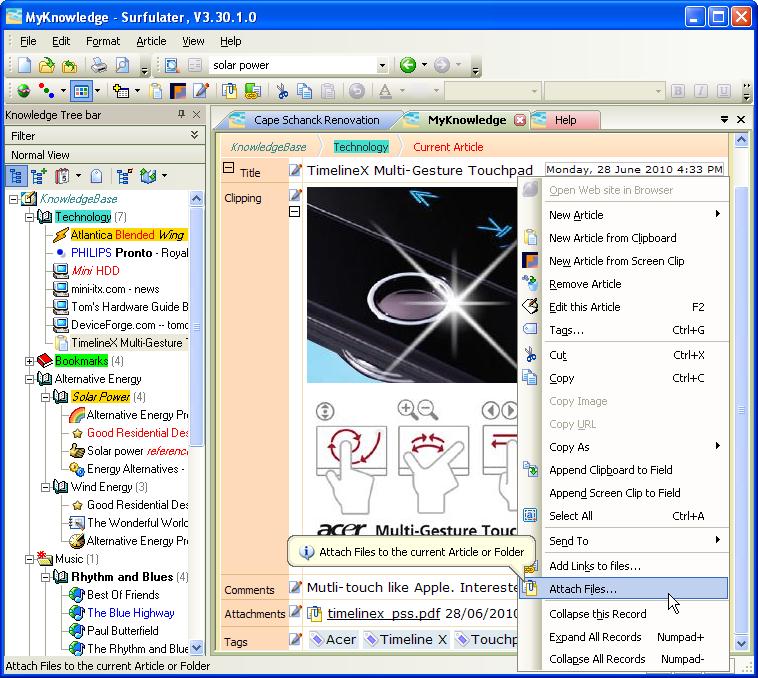Pin the Knowledge Tree bar
Screen dimensions: 758x678
point(181,115)
